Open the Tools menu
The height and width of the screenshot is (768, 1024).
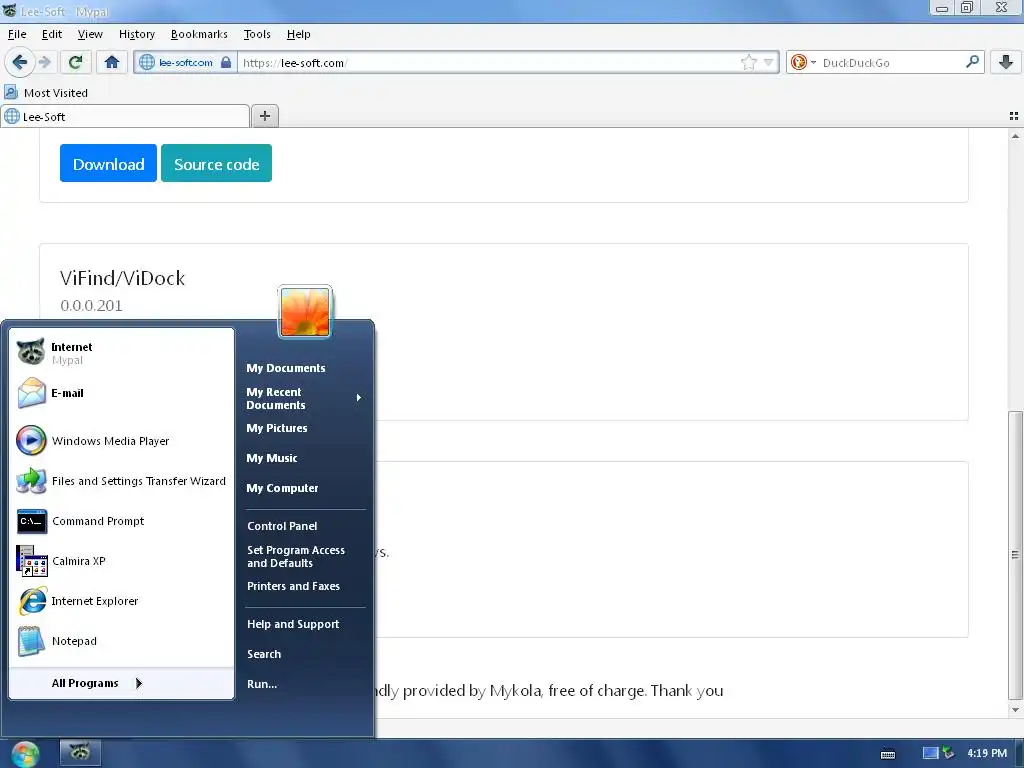[x=257, y=34]
